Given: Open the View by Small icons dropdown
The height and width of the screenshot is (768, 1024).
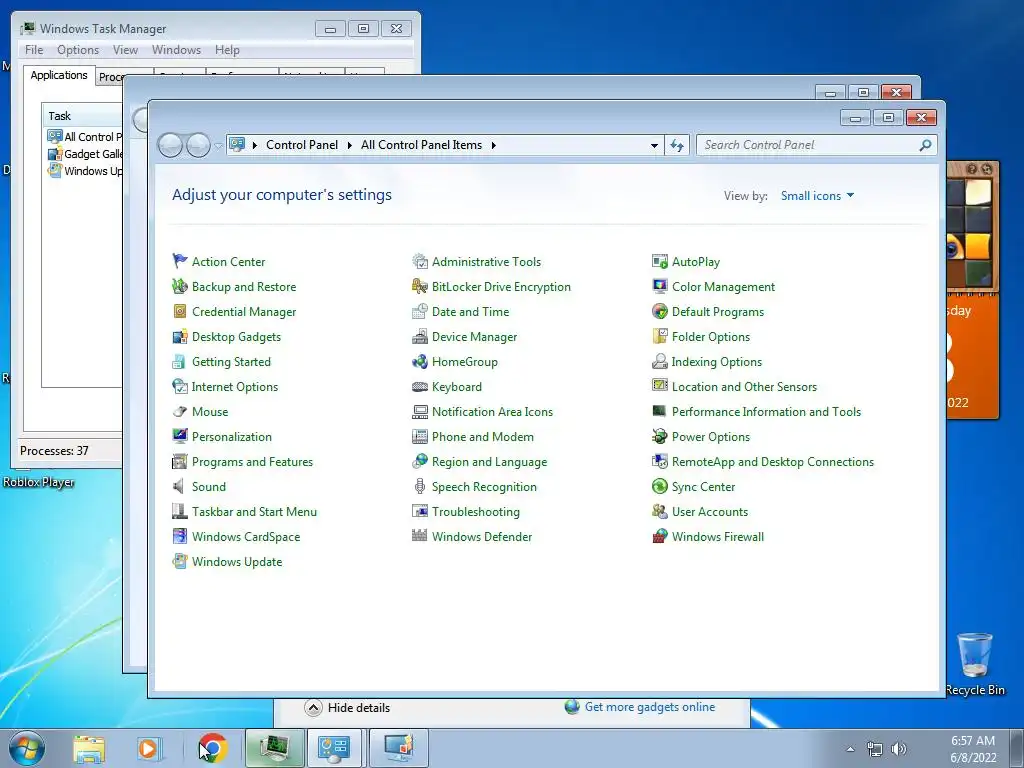Looking at the screenshot, I should point(817,195).
